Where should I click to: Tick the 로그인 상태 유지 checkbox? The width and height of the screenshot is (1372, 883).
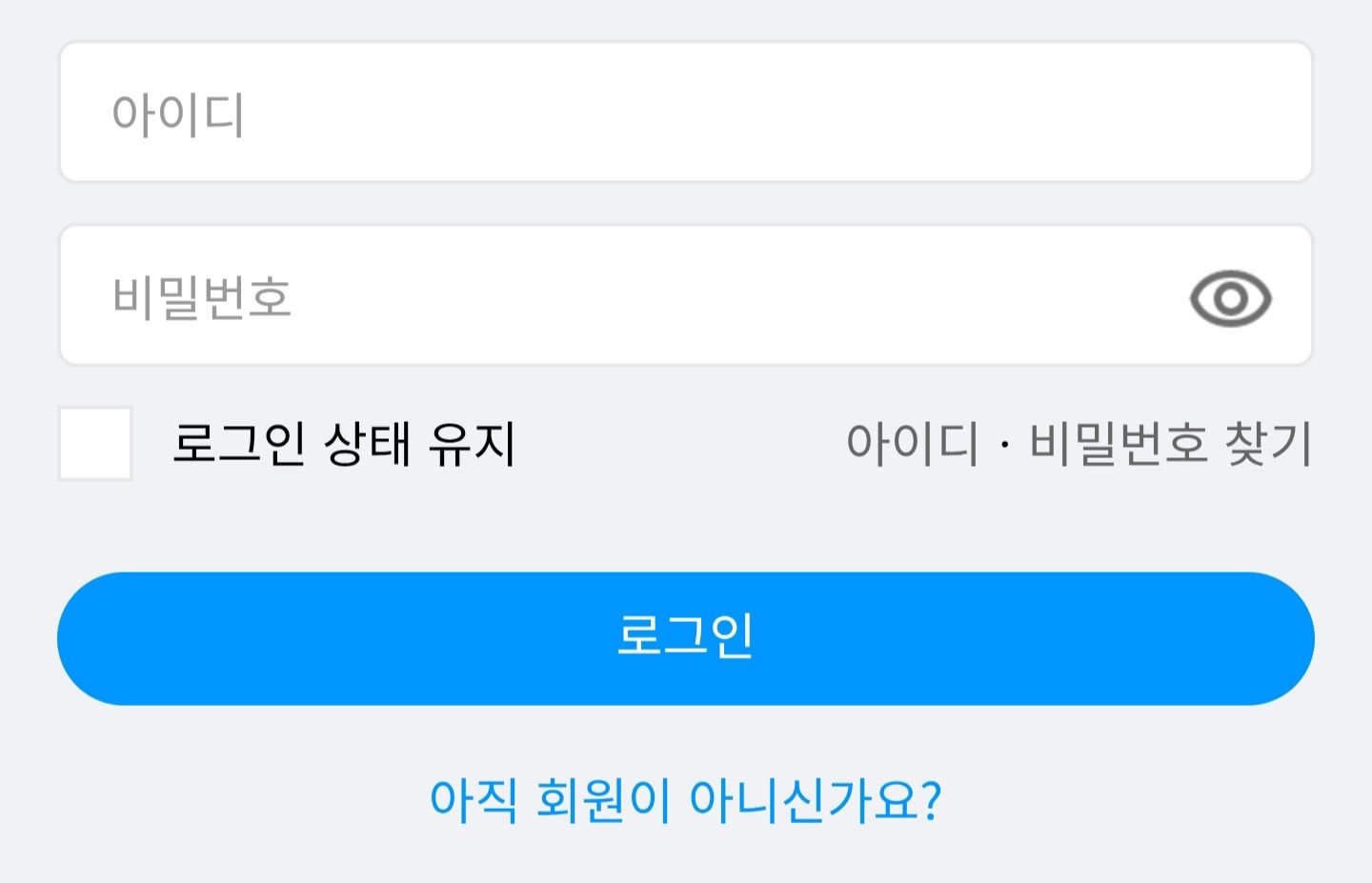(95, 444)
